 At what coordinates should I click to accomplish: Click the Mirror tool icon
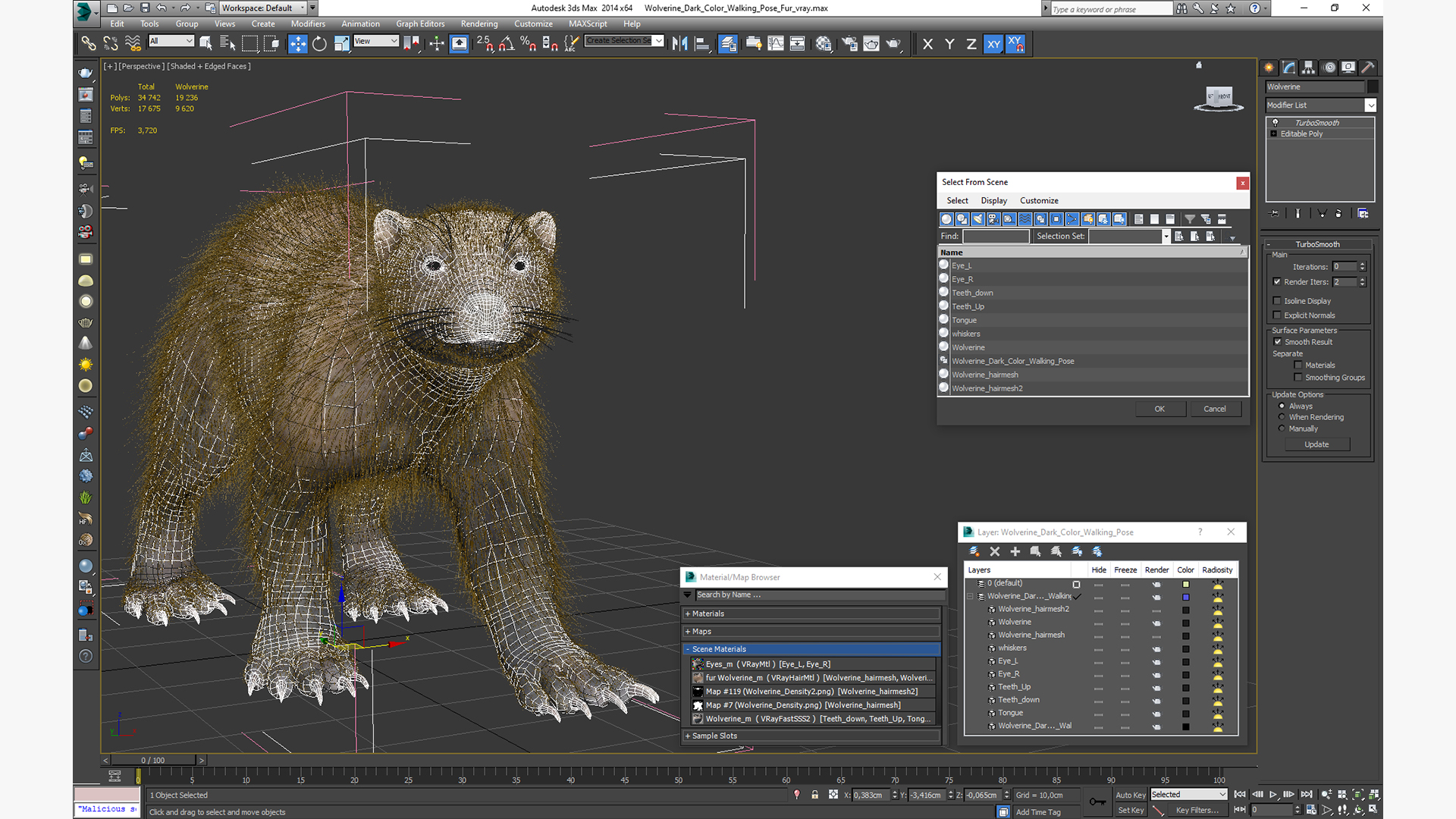680,44
